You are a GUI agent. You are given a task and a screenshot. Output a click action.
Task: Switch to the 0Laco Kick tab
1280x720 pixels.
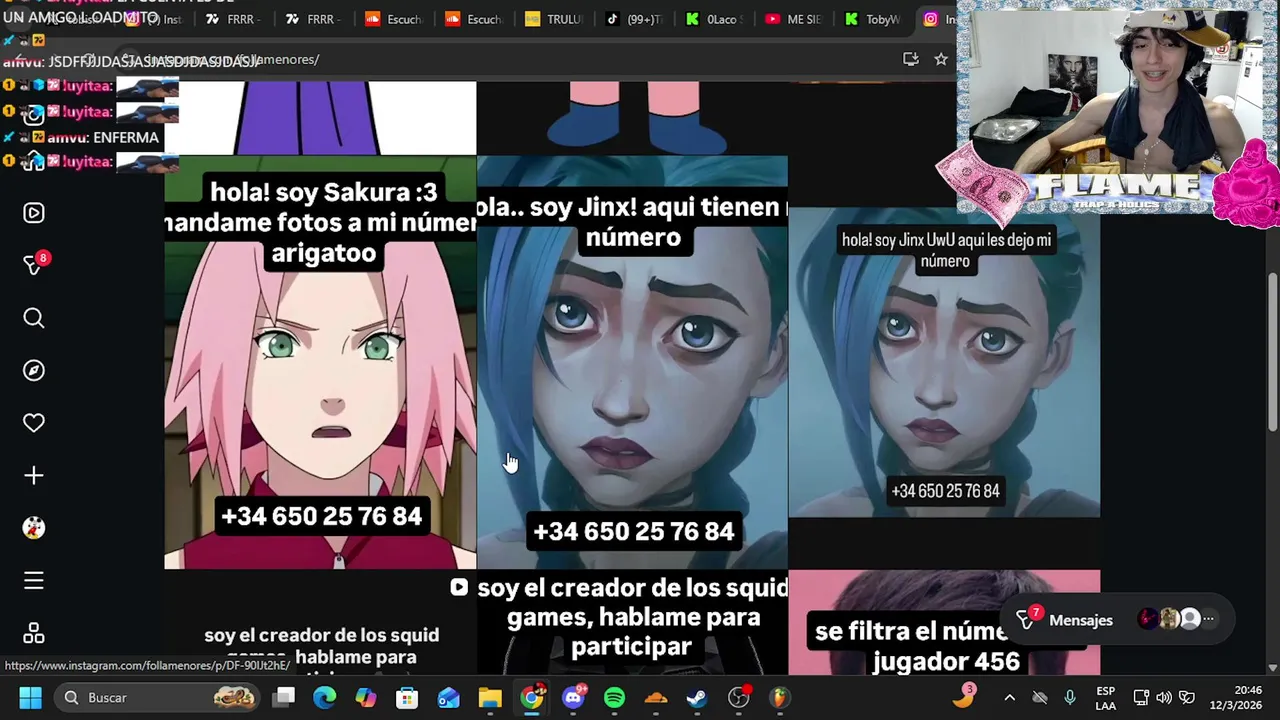coord(715,19)
